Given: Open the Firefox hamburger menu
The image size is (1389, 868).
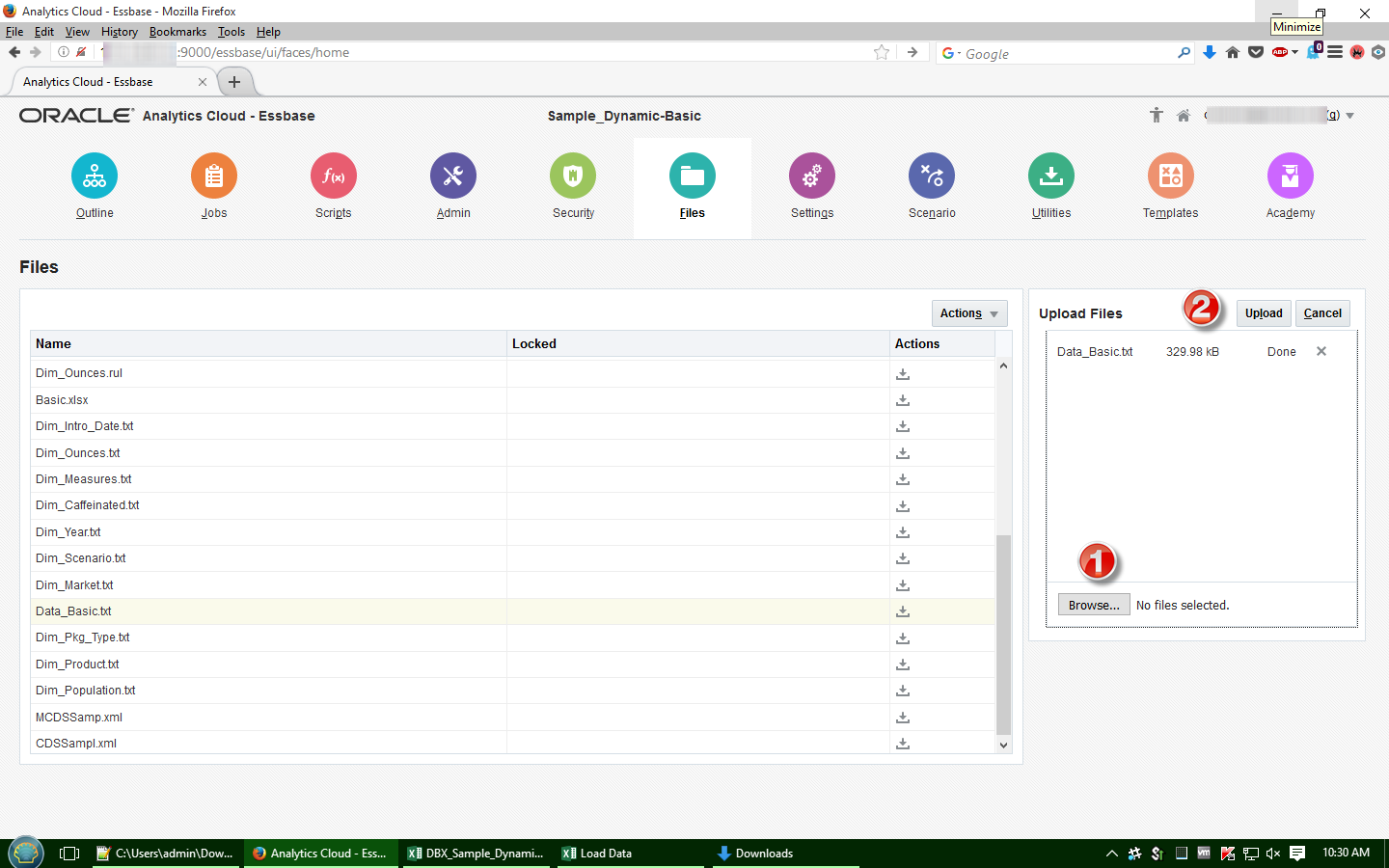Looking at the screenshot, I should point(1335,52).
